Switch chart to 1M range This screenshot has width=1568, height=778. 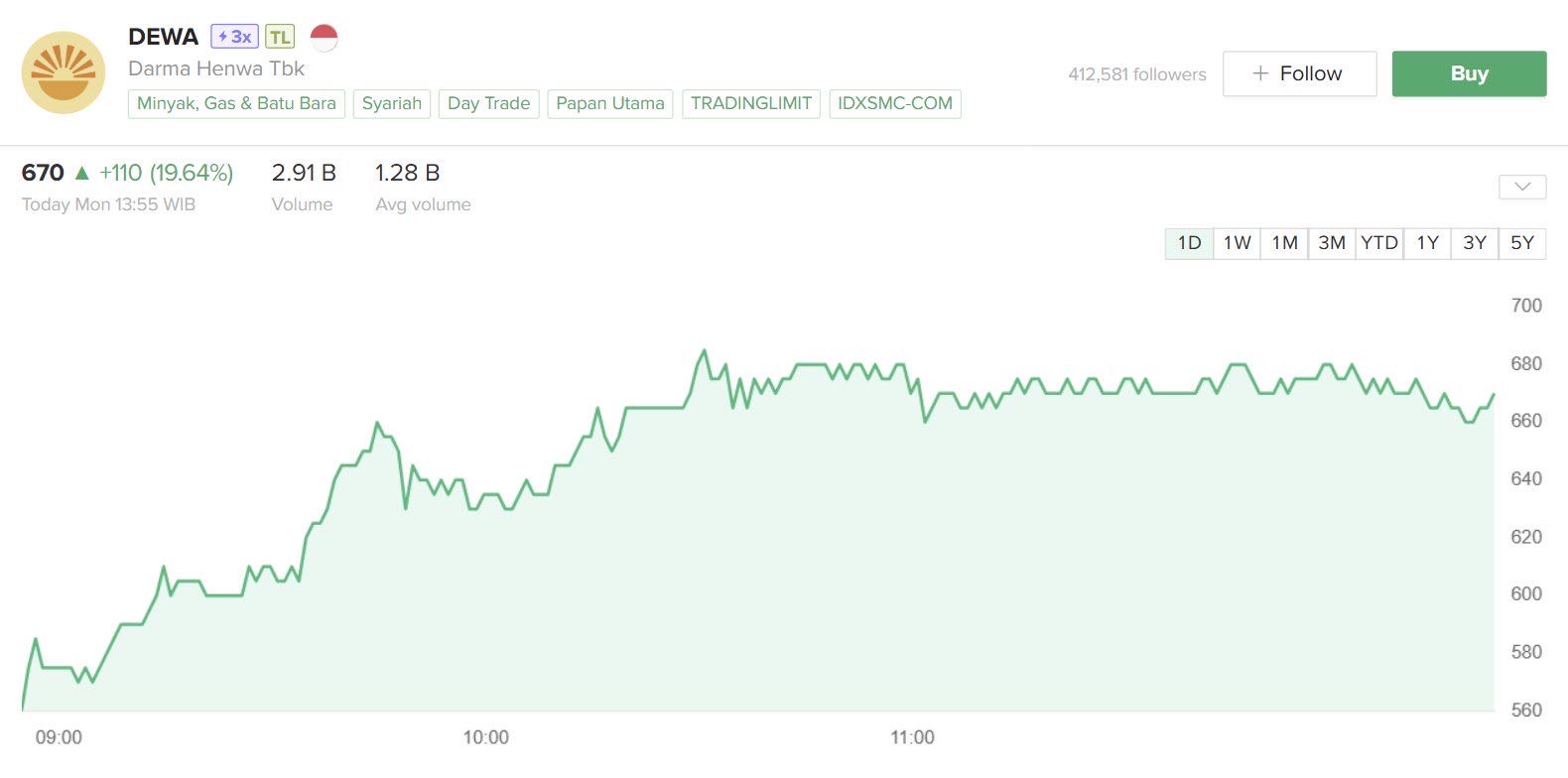pos(1284,243)
